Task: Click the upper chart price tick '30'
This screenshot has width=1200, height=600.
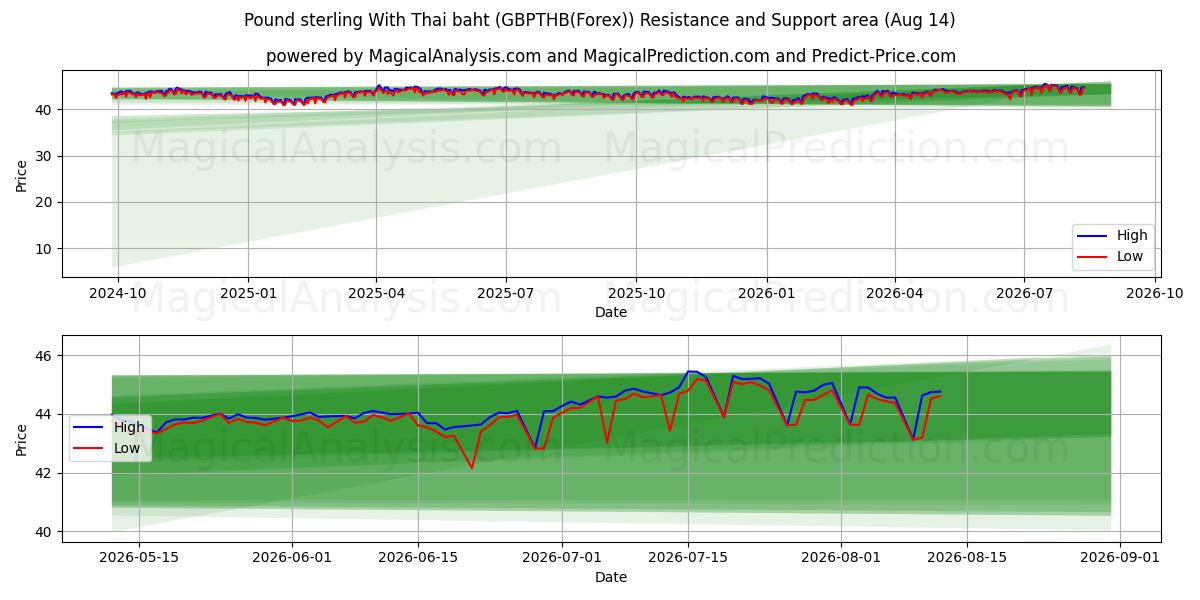Action: coord(45,156)
